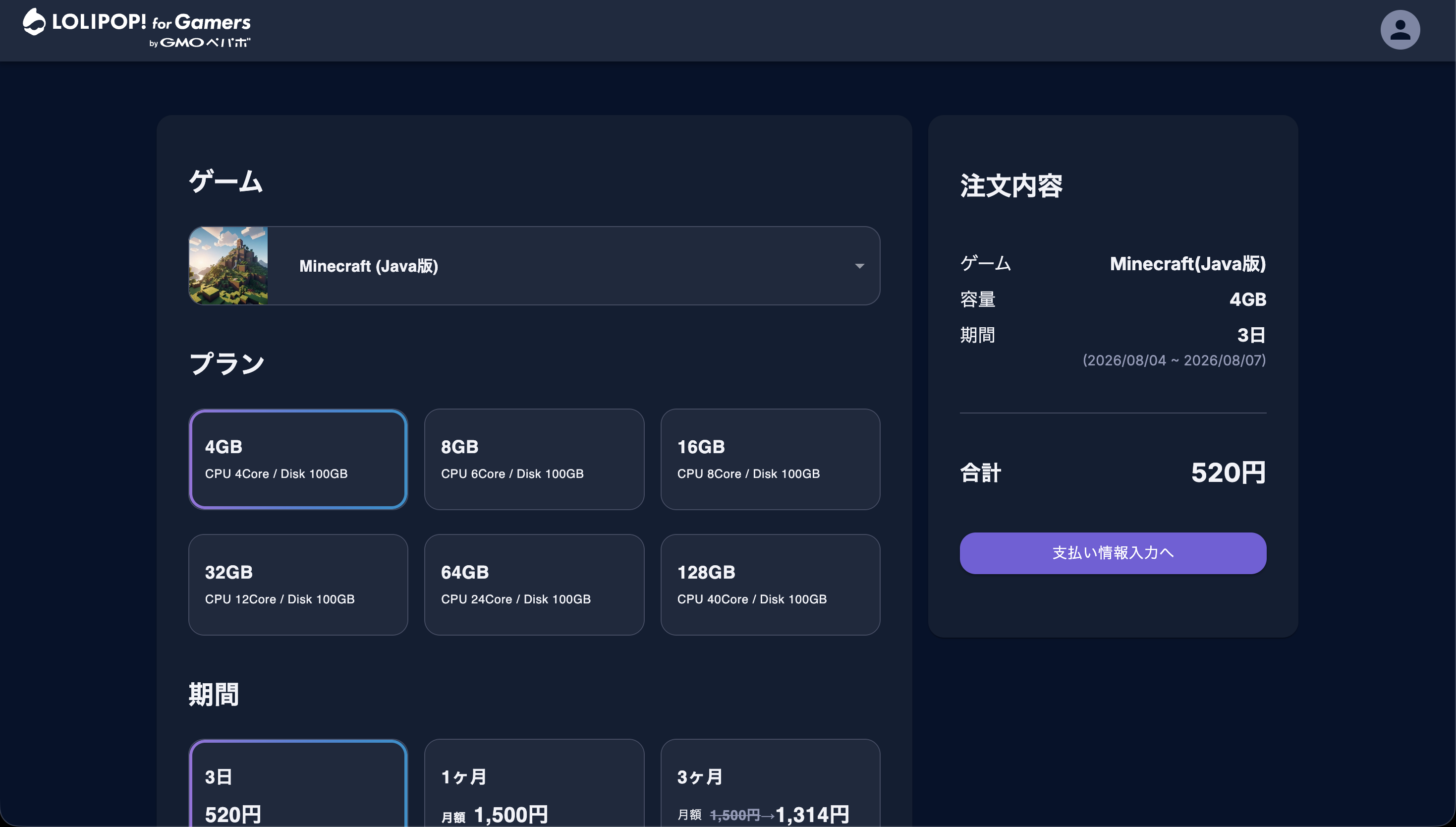Select the 8GB CPU 6Core plan
Viewport: 1456px width, 827px height.
click(534, 459)
